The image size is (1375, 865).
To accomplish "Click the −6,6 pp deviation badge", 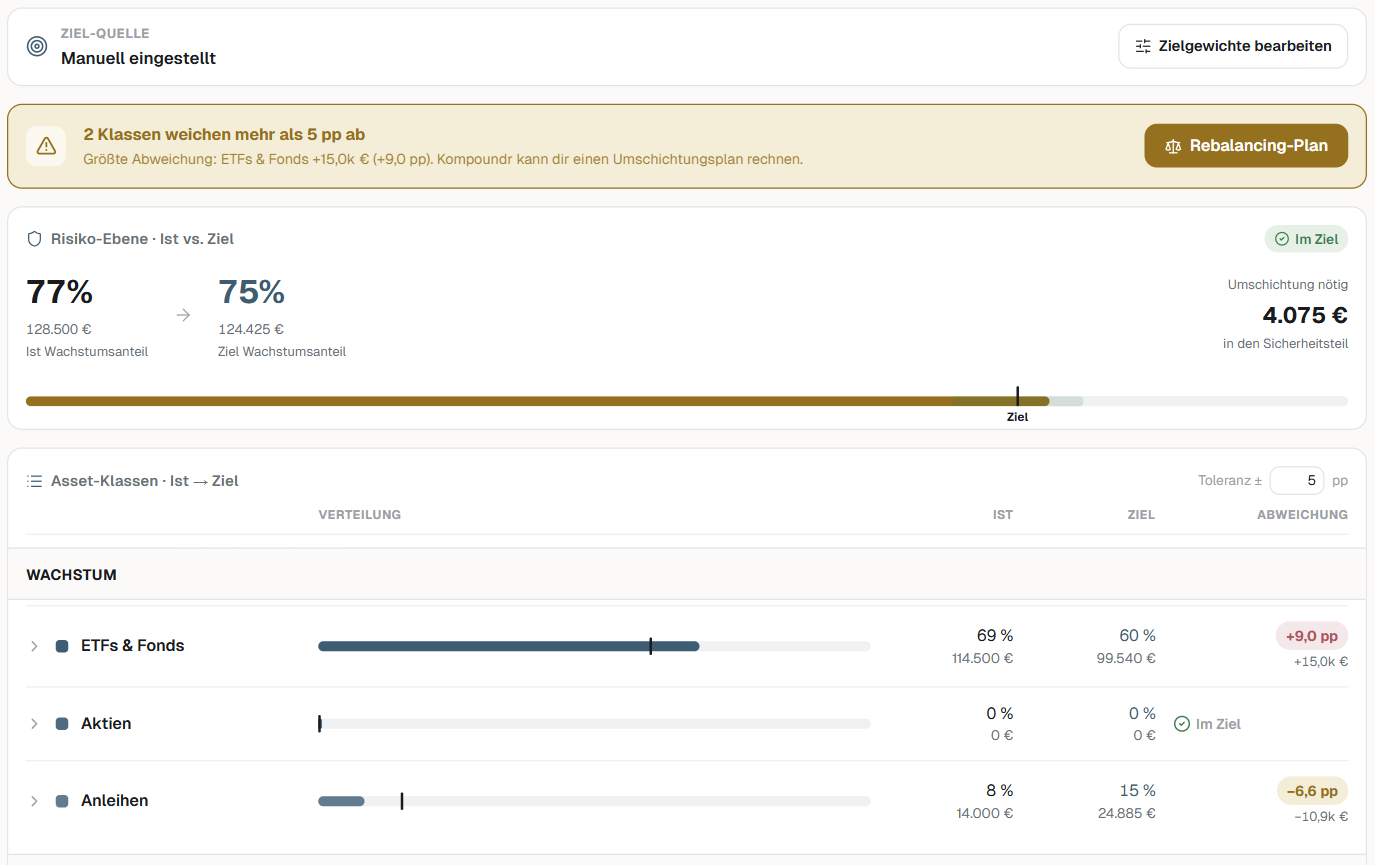I will click(x=1312, y=791).
